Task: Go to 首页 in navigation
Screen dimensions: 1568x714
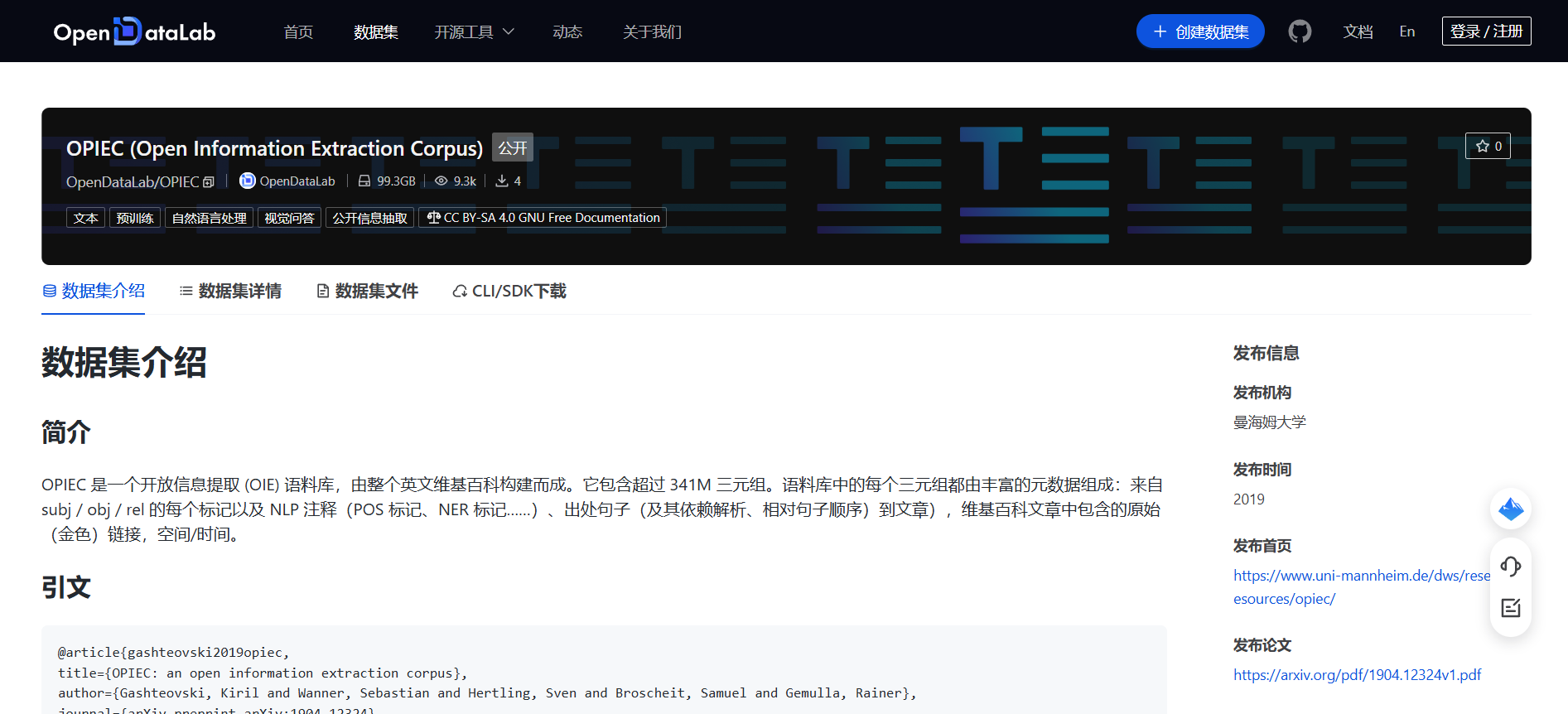Action: coord(298,31)
